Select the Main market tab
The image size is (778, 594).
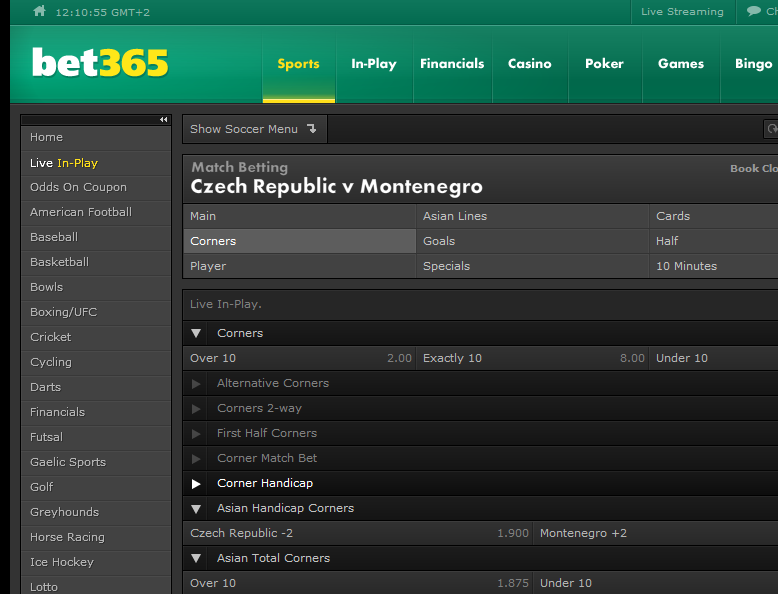click(x=300, y=216)
